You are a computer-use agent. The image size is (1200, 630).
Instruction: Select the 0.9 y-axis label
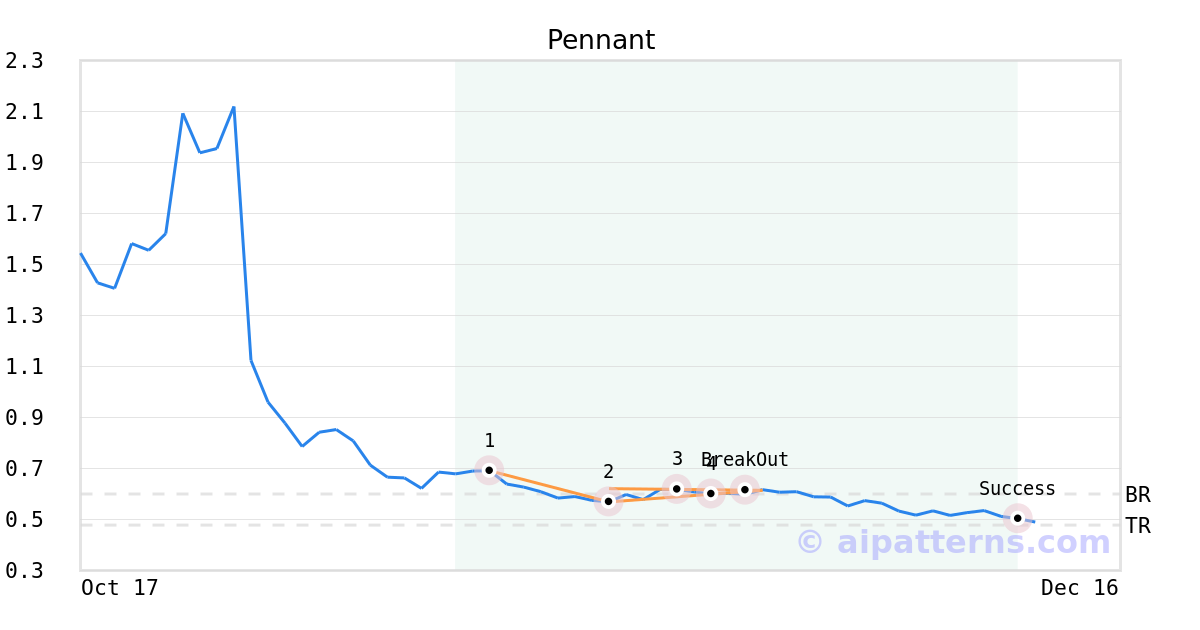25,418
